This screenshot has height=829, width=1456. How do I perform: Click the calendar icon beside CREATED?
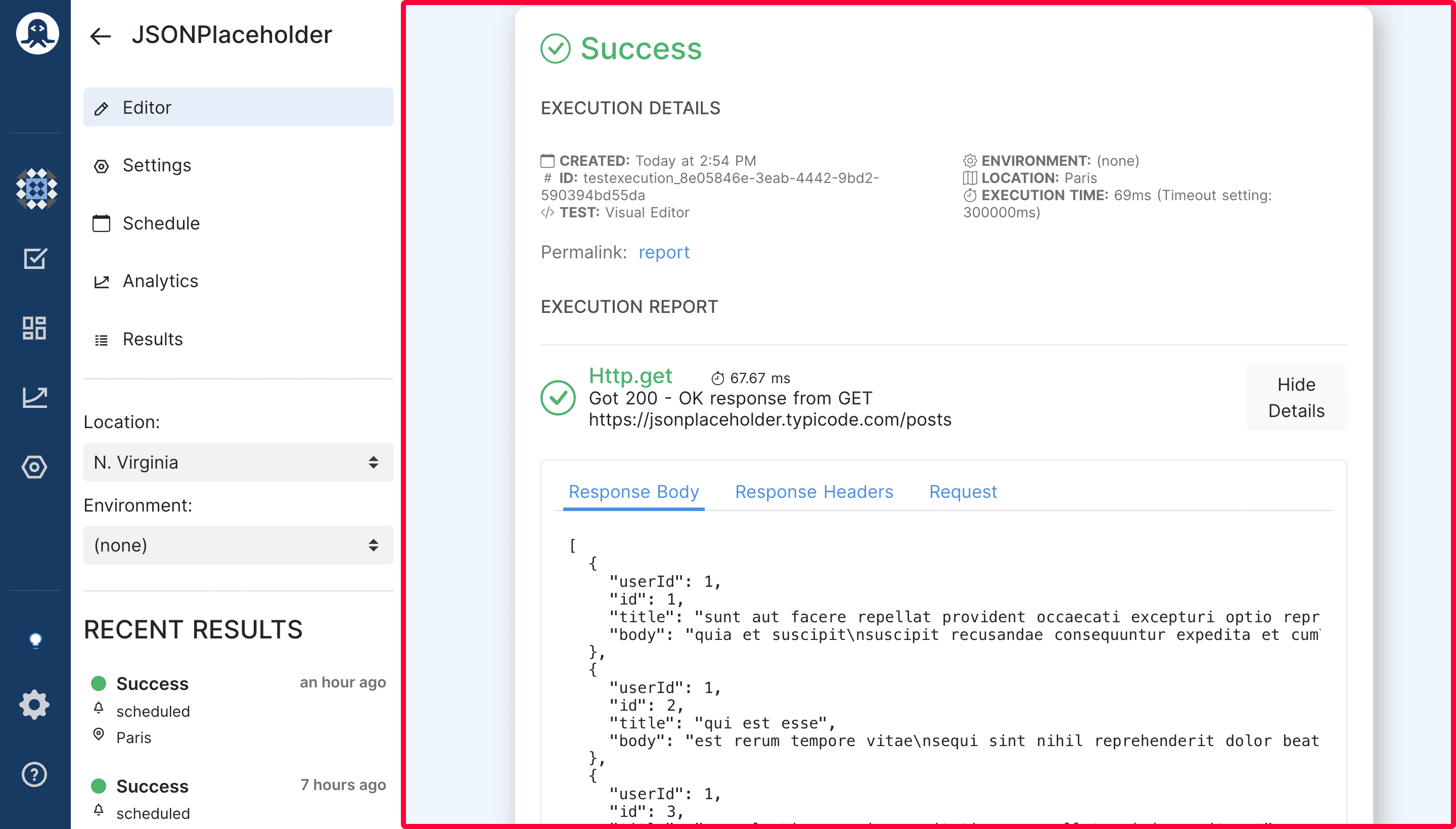pyautogui.click(x=547, y=161)
